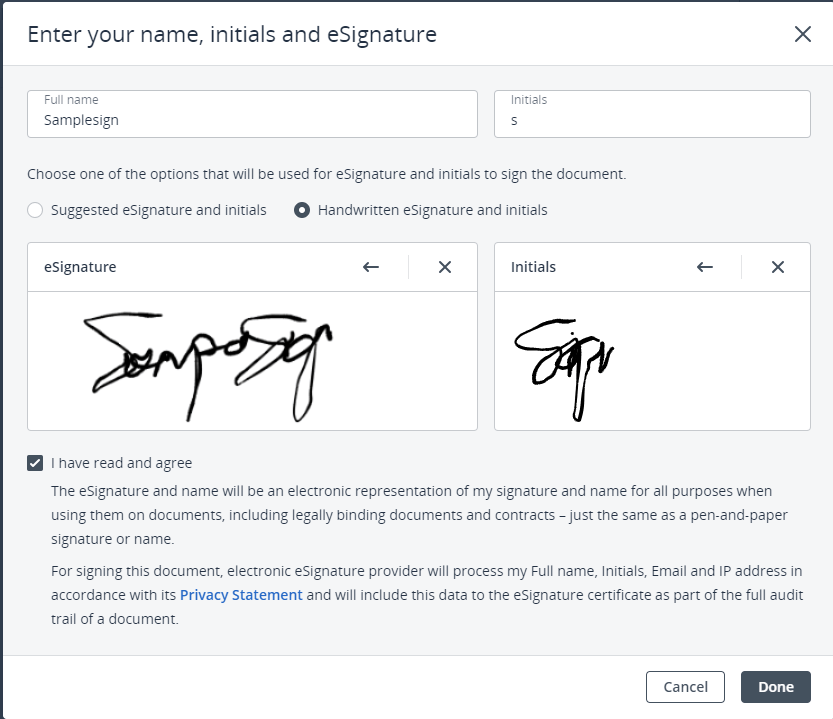Clear the eSignature drawing with X
The width and height of the screenshot is (833, 719).
(445, 267)
